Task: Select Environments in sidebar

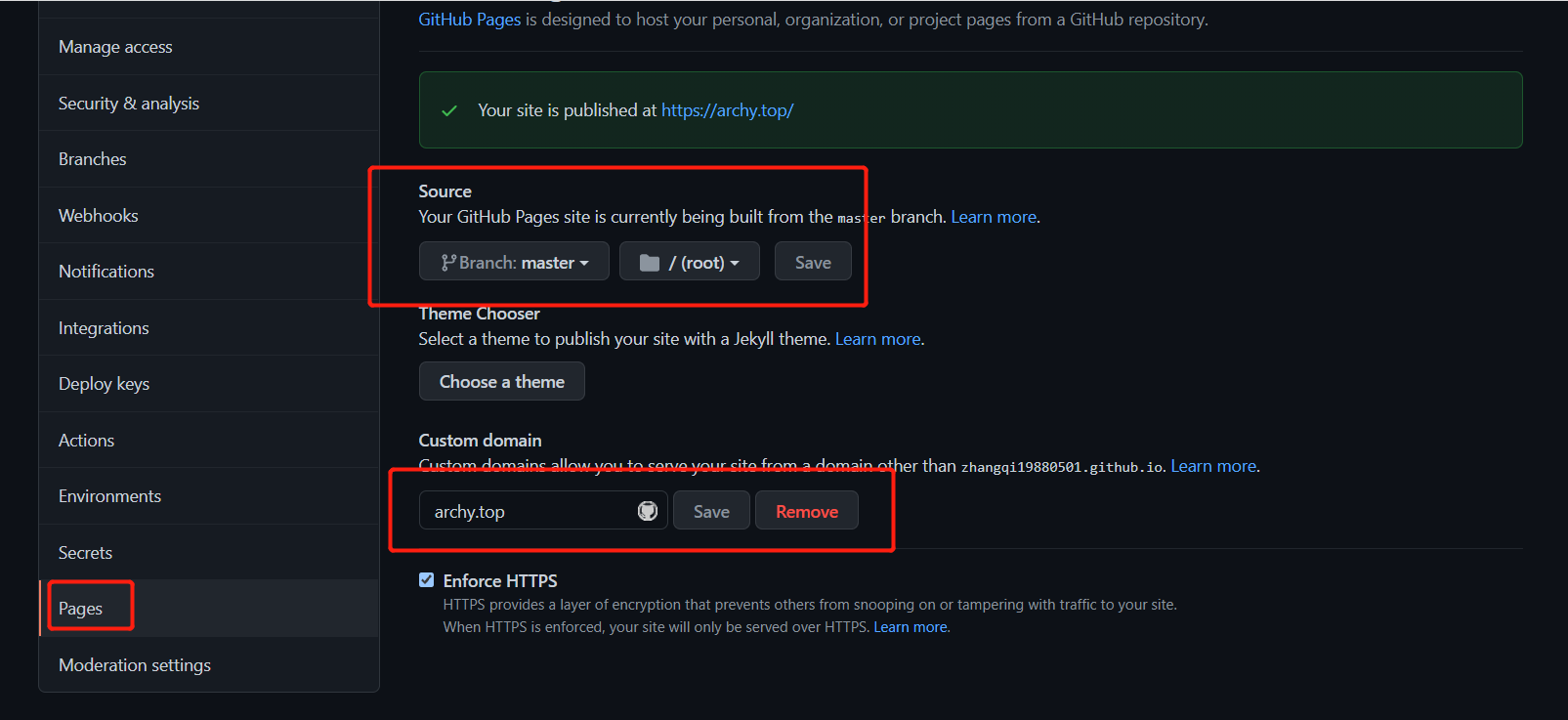Action: point(209,496)
